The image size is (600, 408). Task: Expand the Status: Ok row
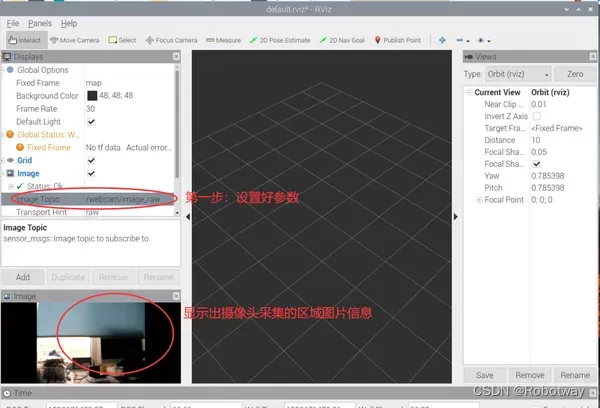click(x=11, y=186)
